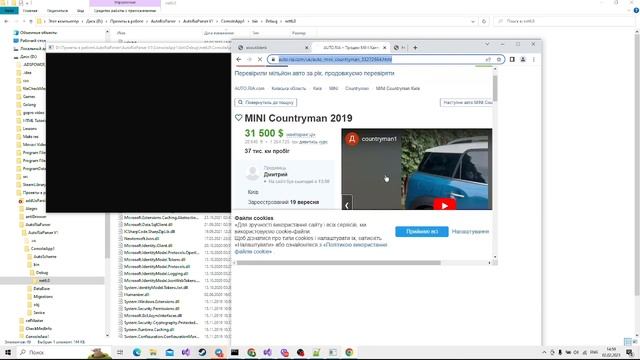Expand the Explorer address bar history dropdown
This screenshot has height=360, width=640.
tap(473, 21)
